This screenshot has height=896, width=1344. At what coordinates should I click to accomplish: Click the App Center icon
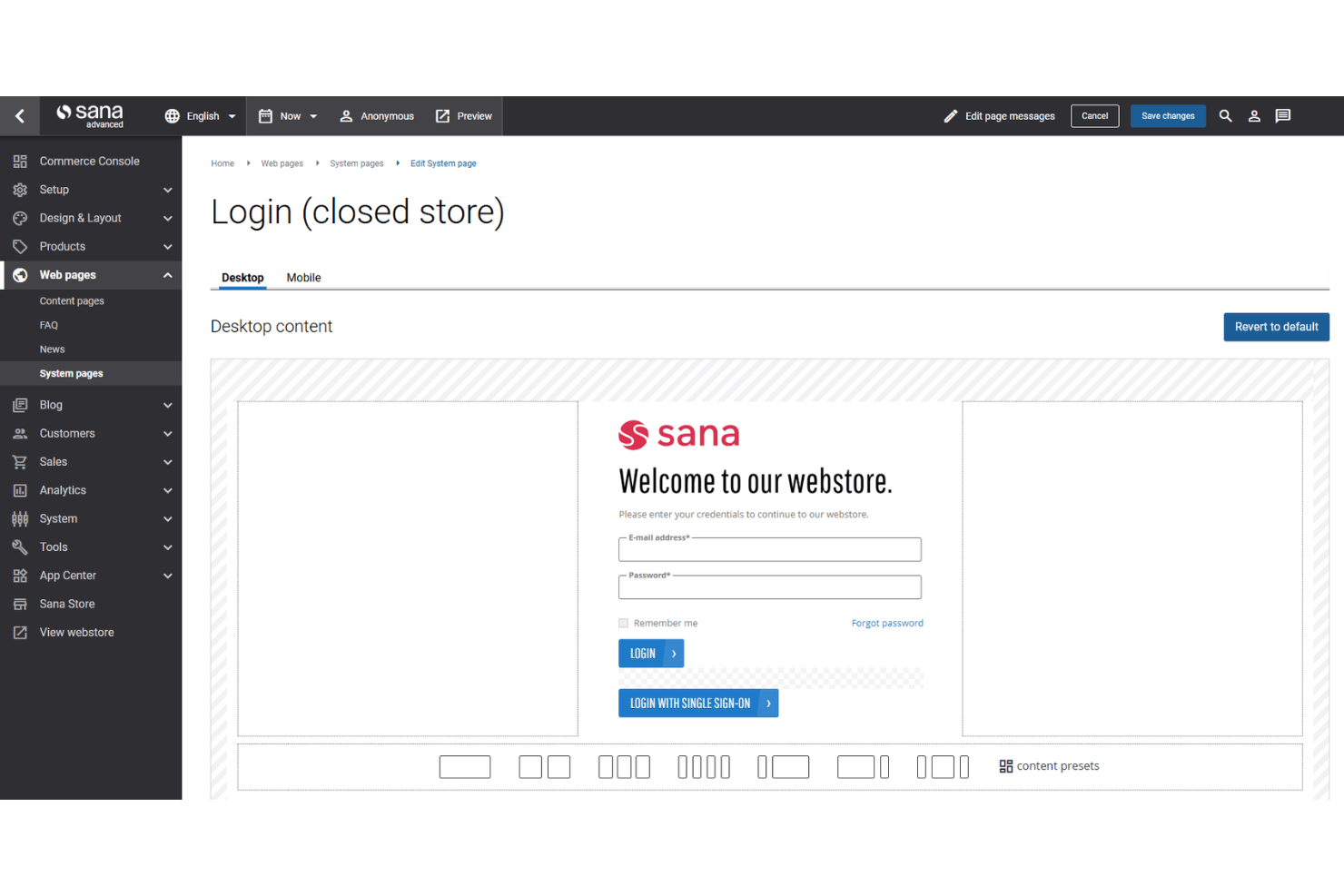tap(20, 576)
